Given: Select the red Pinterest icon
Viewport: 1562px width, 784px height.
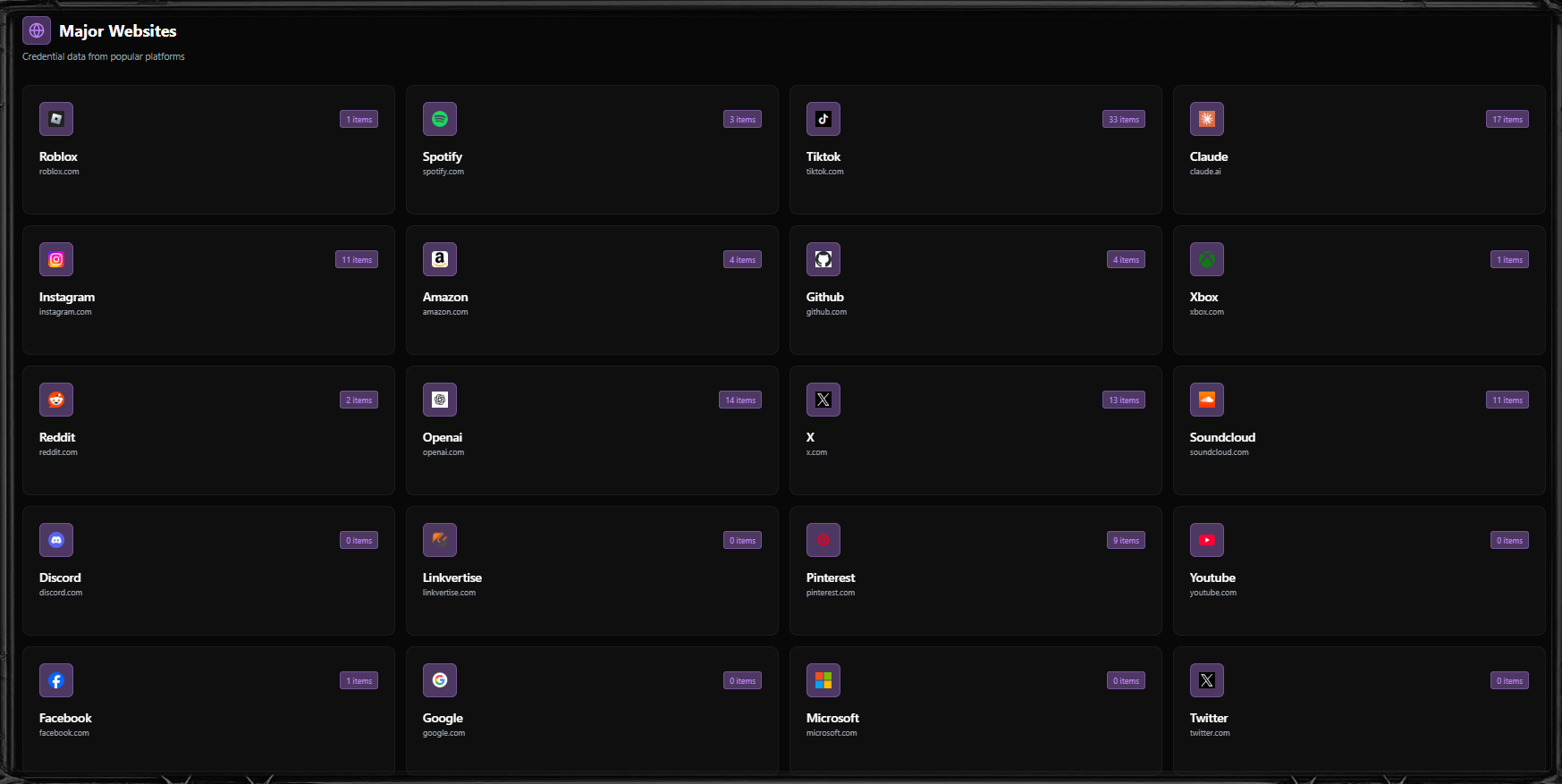Looking at the screenshot, I should tap(823, 540).
